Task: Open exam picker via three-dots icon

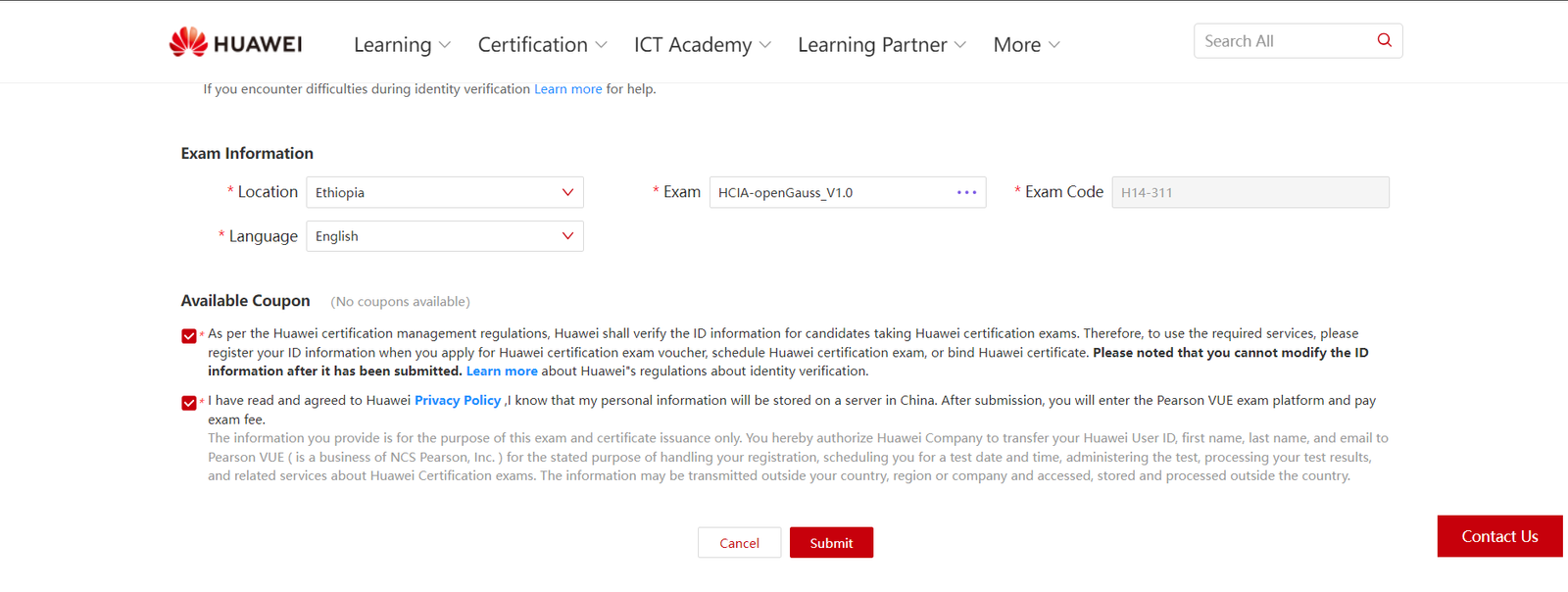Action: point(966,192)
